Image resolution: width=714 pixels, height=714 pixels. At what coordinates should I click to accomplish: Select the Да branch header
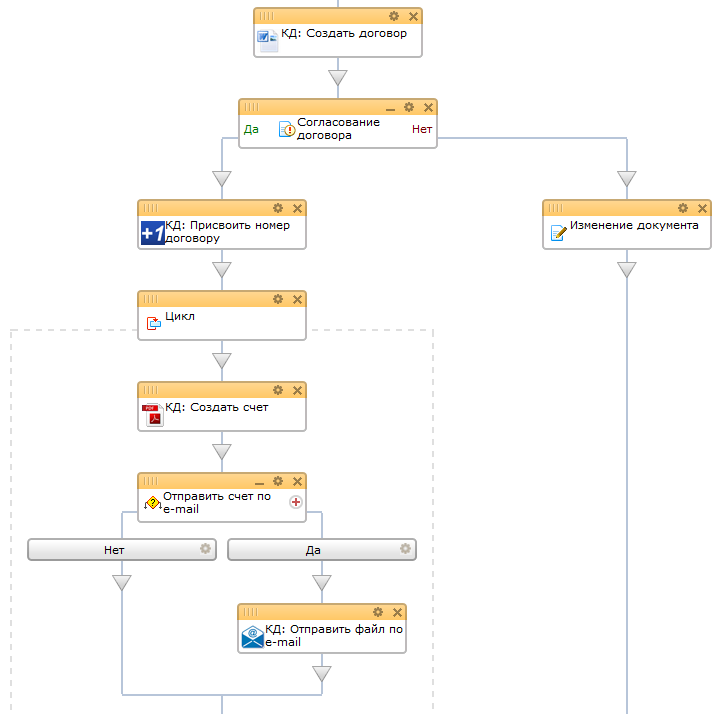point(313,549)
